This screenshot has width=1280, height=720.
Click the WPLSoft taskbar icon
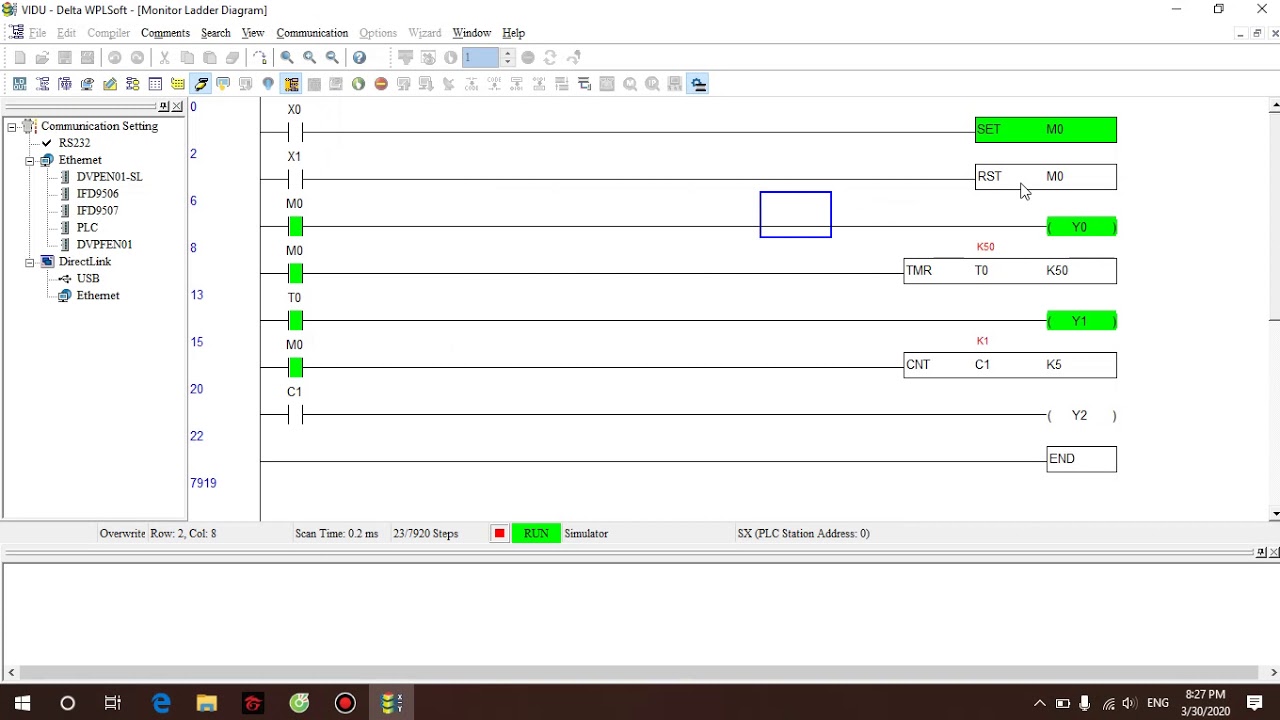pos(391,703)
